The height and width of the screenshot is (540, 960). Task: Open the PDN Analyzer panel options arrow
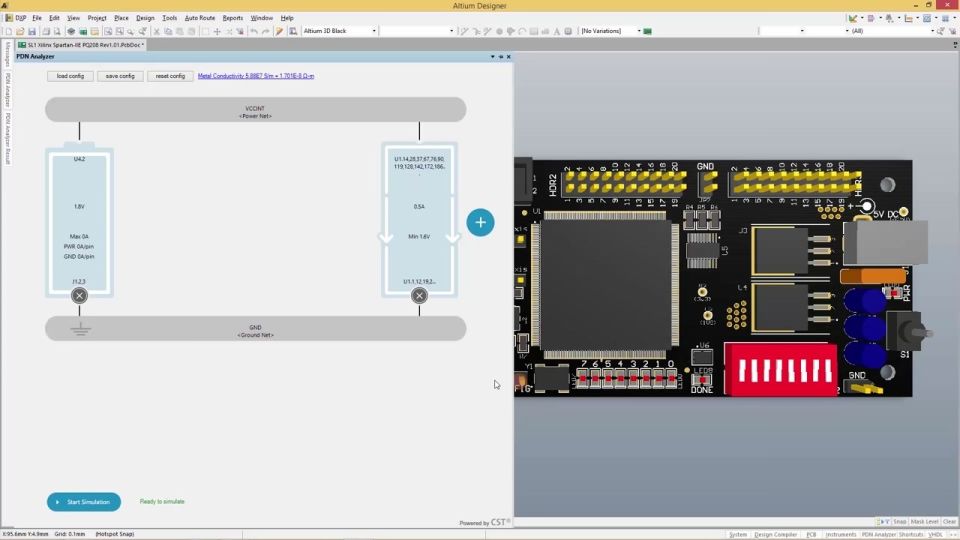coord(492,56)
